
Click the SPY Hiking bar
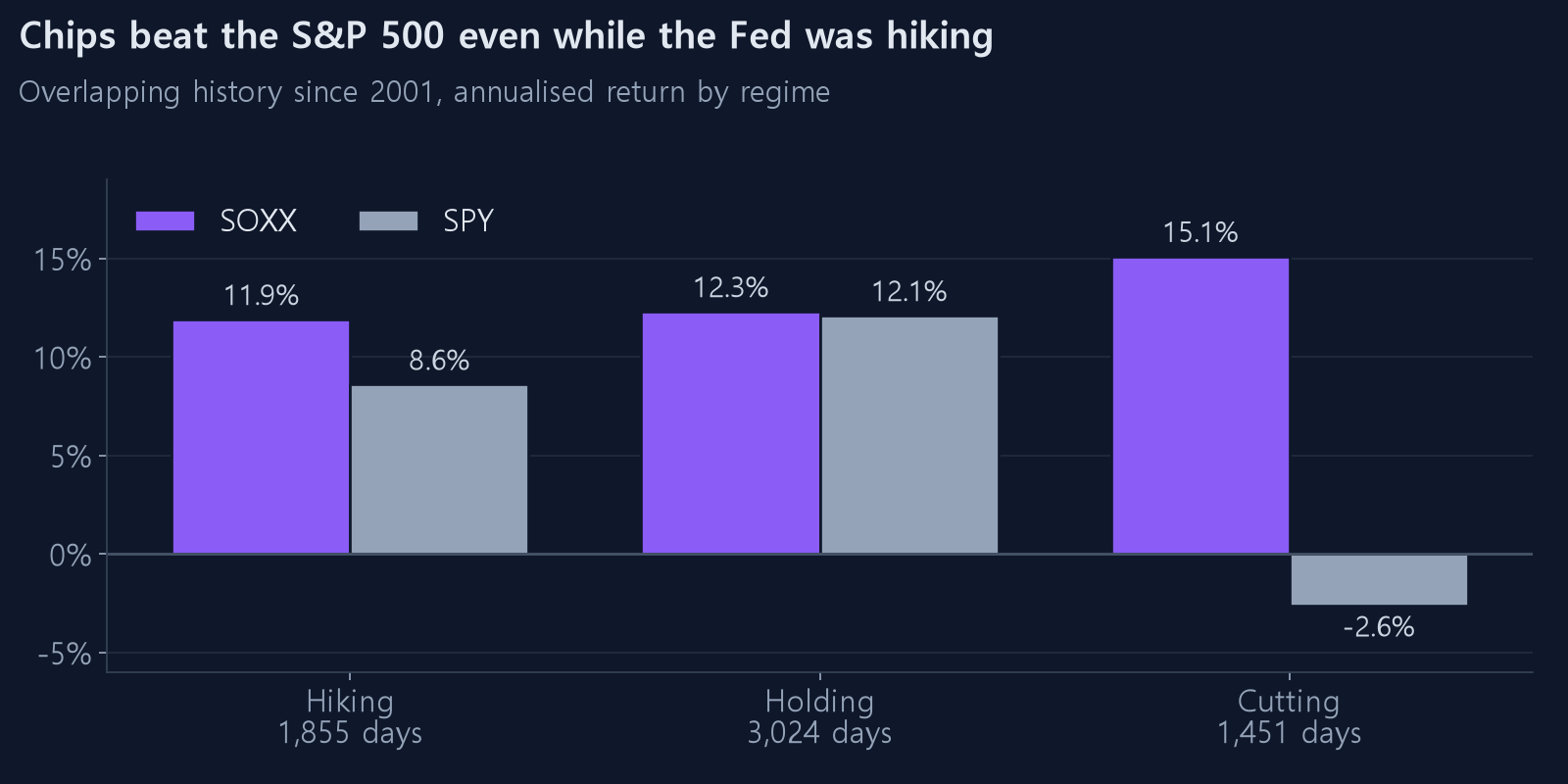point(439,469)
